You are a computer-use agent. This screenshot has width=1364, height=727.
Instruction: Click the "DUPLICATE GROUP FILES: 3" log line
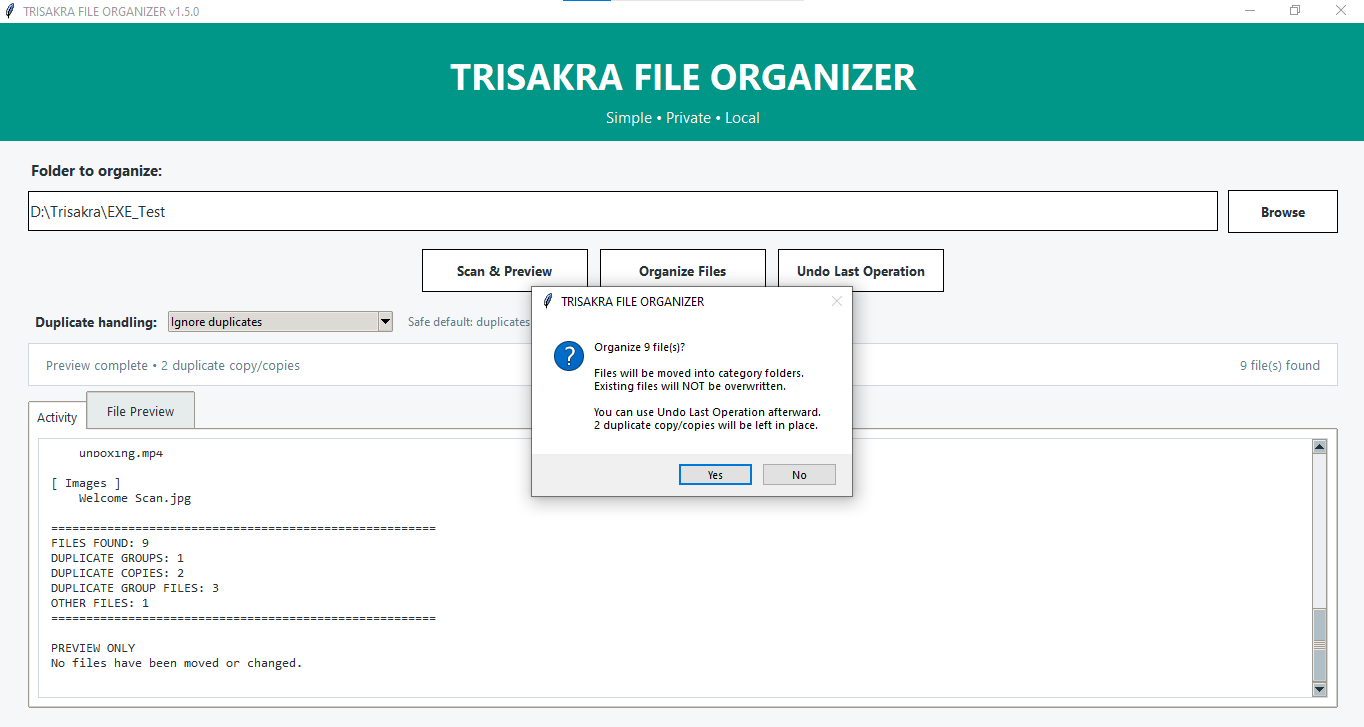135,588
